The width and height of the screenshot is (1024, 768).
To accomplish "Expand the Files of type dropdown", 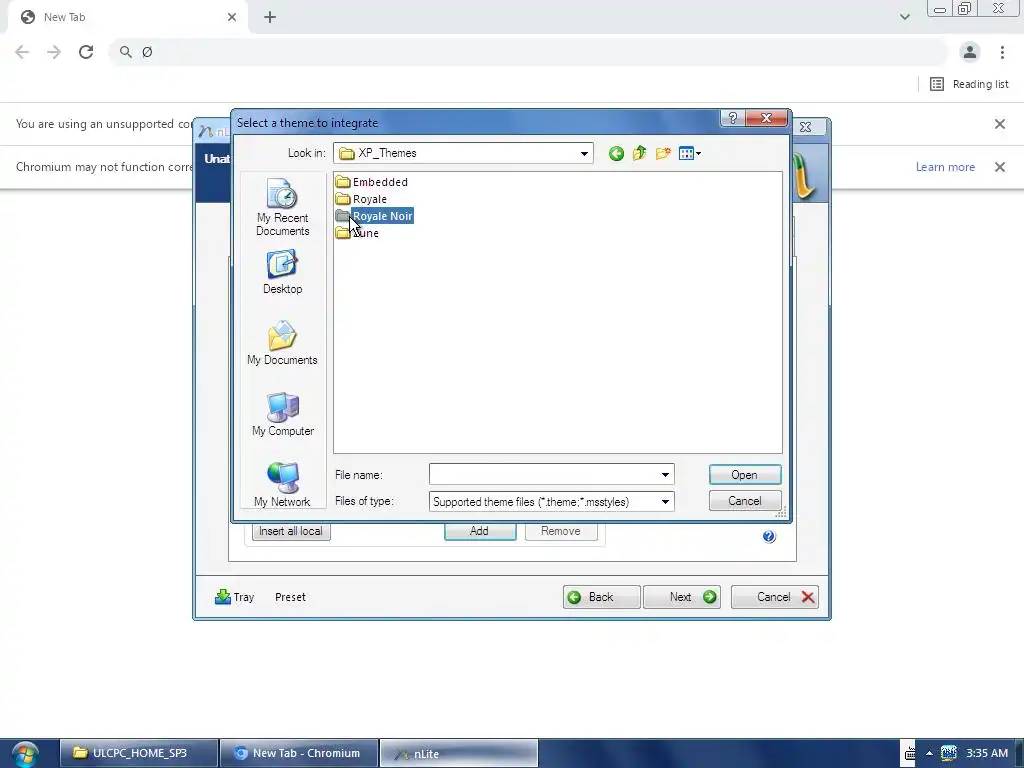I will pos(665,502).
